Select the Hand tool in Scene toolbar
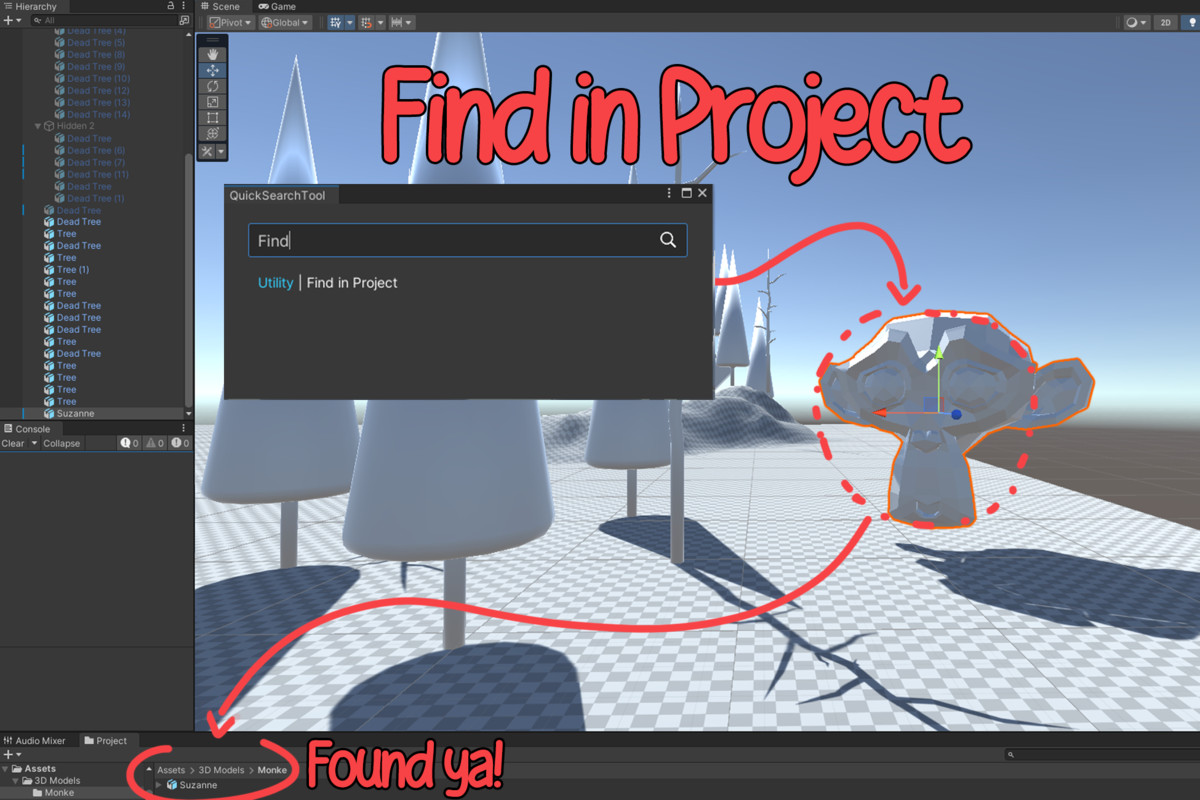The image size is (1200, 800). click(x=212, y=55)
